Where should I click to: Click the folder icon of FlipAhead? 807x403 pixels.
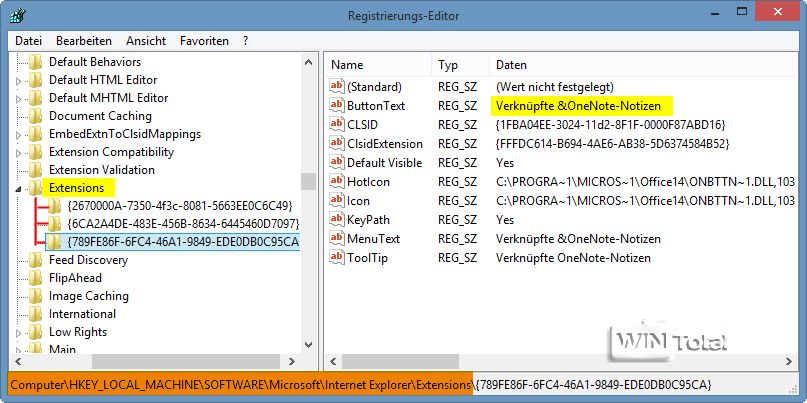(x=36, y=278)
